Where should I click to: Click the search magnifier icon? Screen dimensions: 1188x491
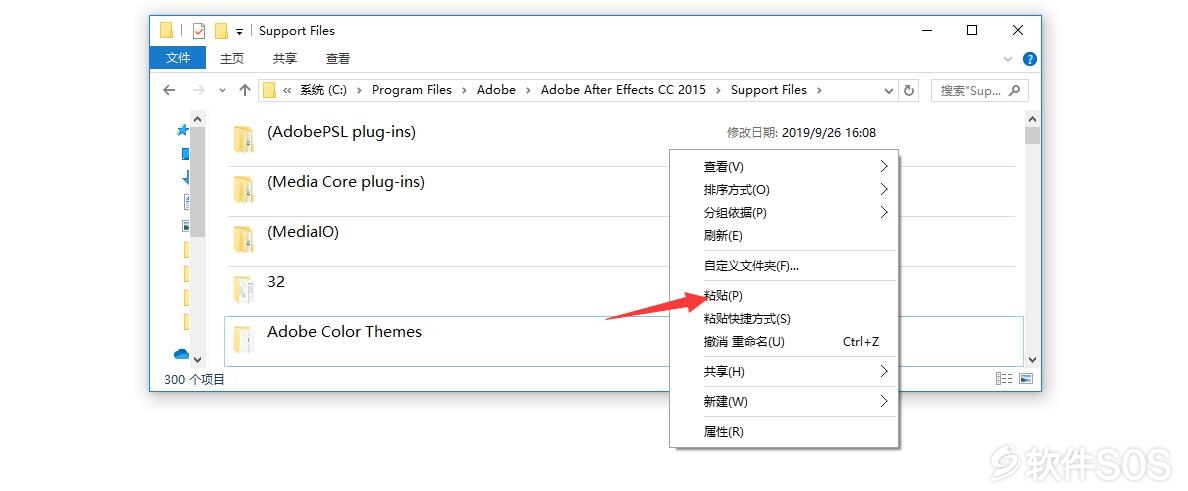pyautogui.click(x=1014, y=90)
